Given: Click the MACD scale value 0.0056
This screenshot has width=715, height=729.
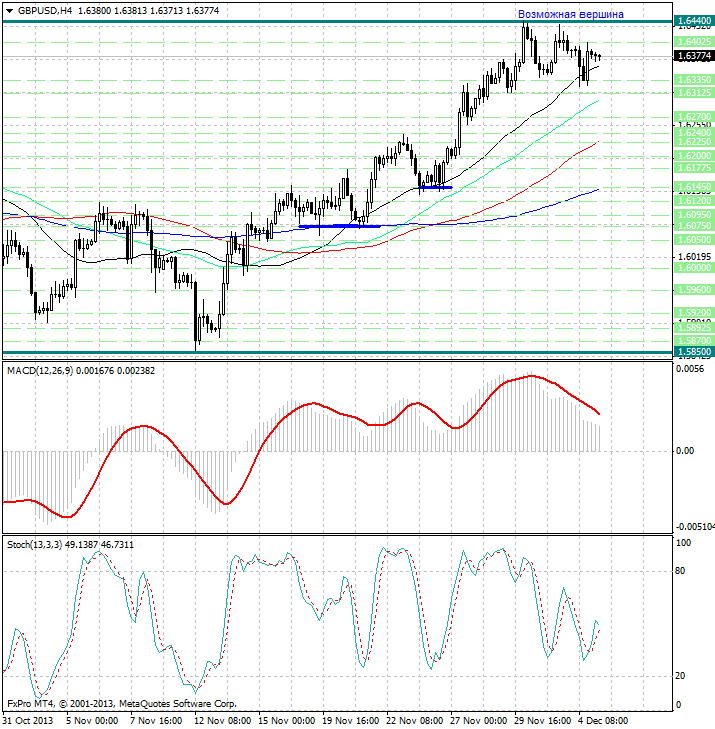Looking at the screenshot, I should pos(690,369).
